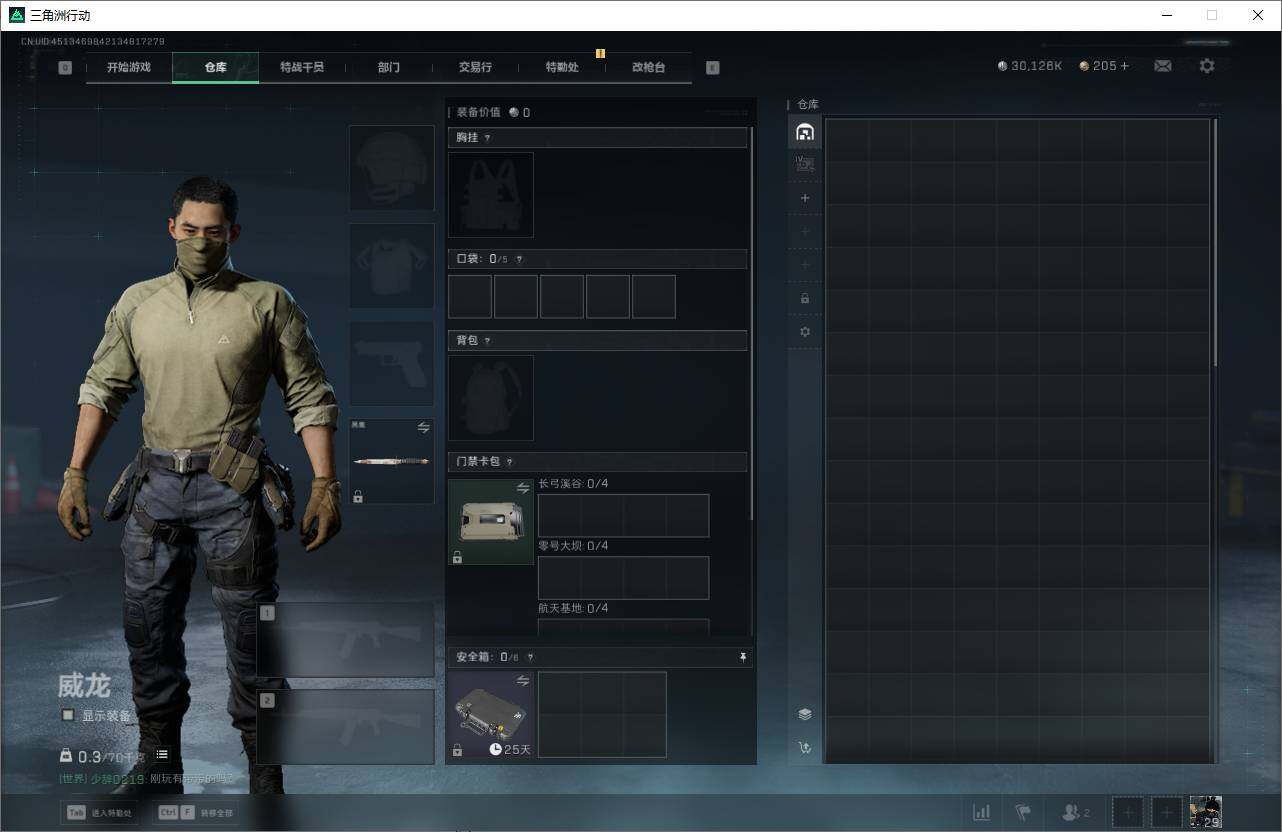This screenshot has height=832, width=1282.
Task: Click the warehouse grid vertical scrollbar
Action: [1215, 240]
